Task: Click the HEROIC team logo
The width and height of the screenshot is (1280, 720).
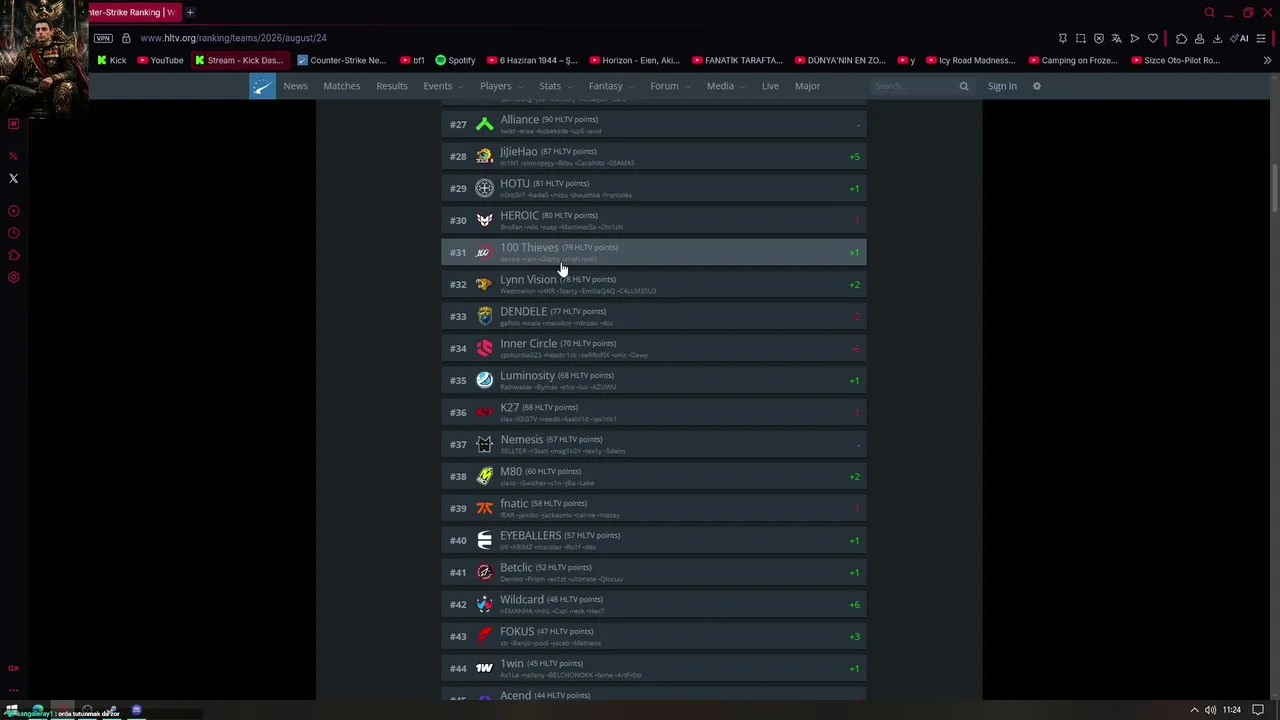Action: click(485, 220)
